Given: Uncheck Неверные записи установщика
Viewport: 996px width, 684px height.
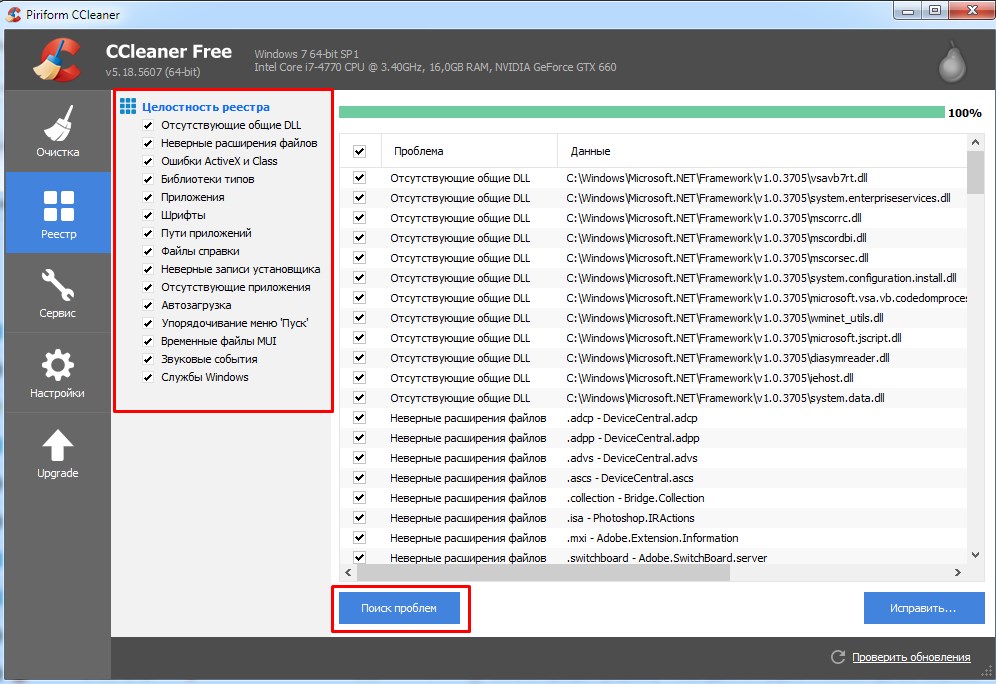Looking at the screenshot, I should coord(148,269).
